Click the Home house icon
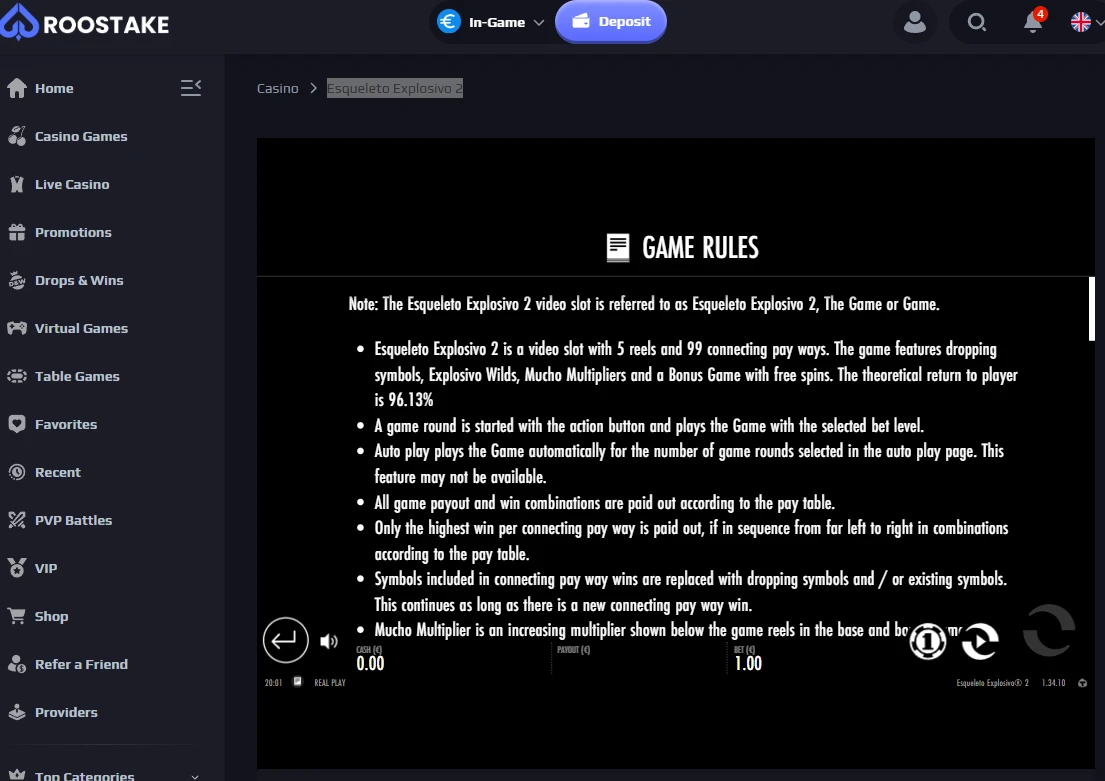 17,88
